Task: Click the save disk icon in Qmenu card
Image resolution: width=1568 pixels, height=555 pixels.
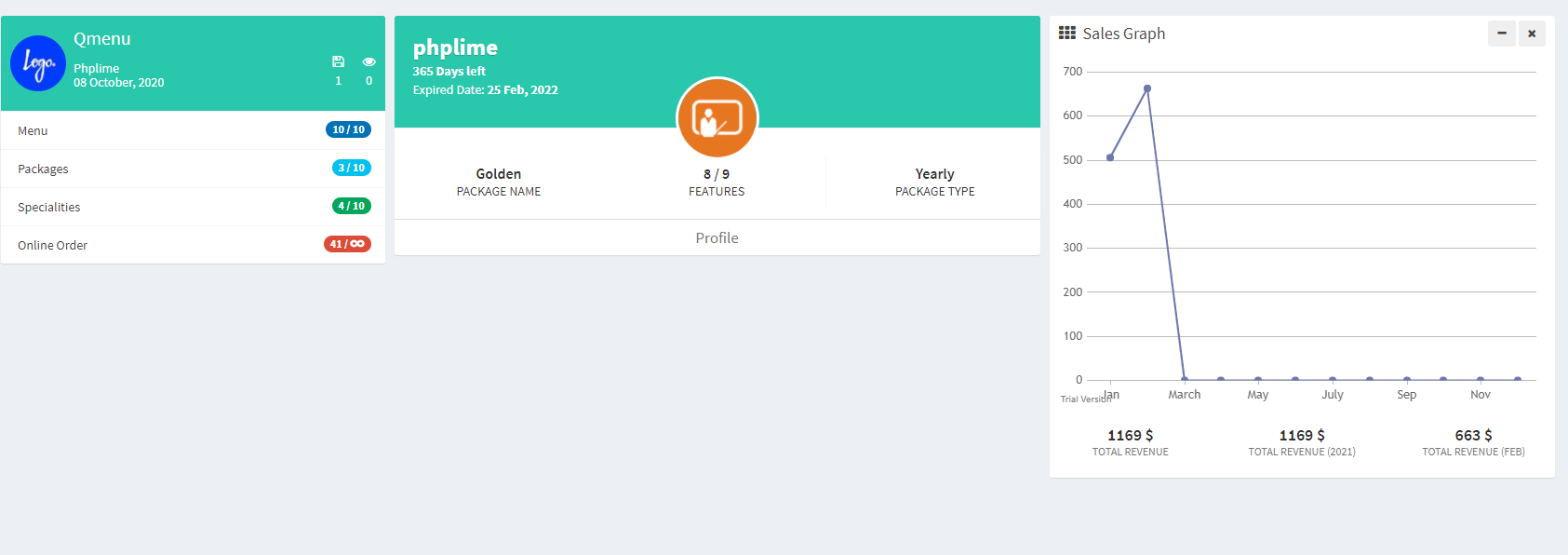Action: [338, 61]
